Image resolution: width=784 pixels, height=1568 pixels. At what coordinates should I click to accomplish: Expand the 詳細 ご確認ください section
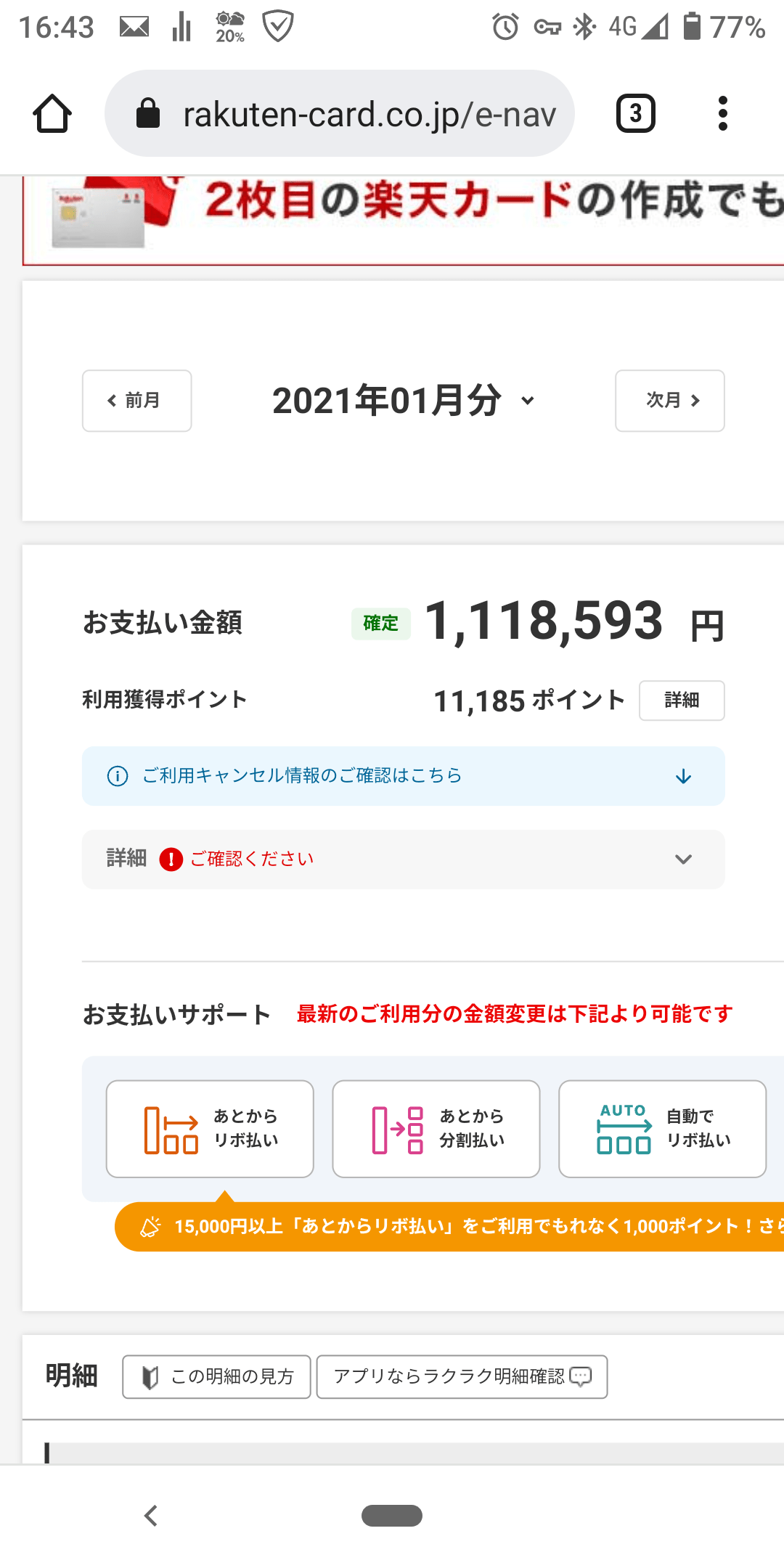click(x=682, y=859)
